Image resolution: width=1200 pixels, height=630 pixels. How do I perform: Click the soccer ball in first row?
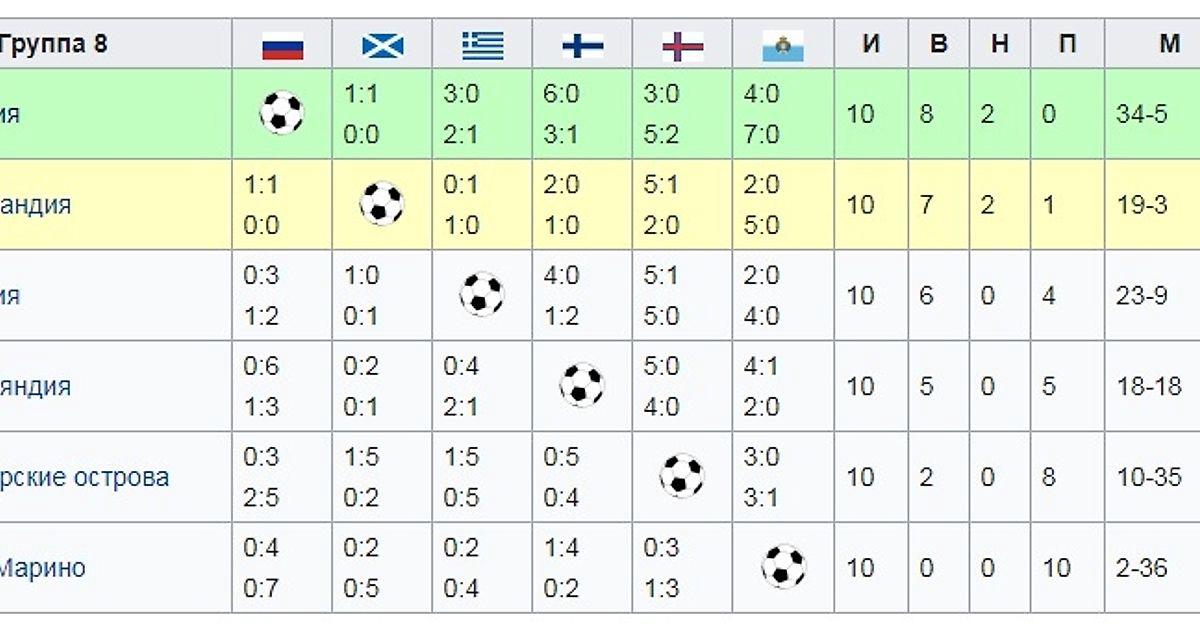coord(282,113)
